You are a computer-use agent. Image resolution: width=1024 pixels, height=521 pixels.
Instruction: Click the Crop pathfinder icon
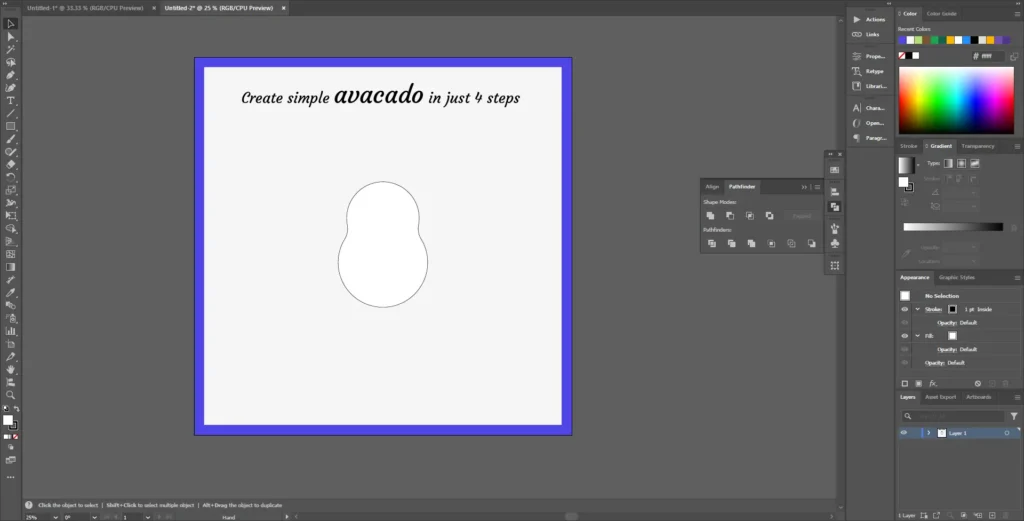click(771, 244)
